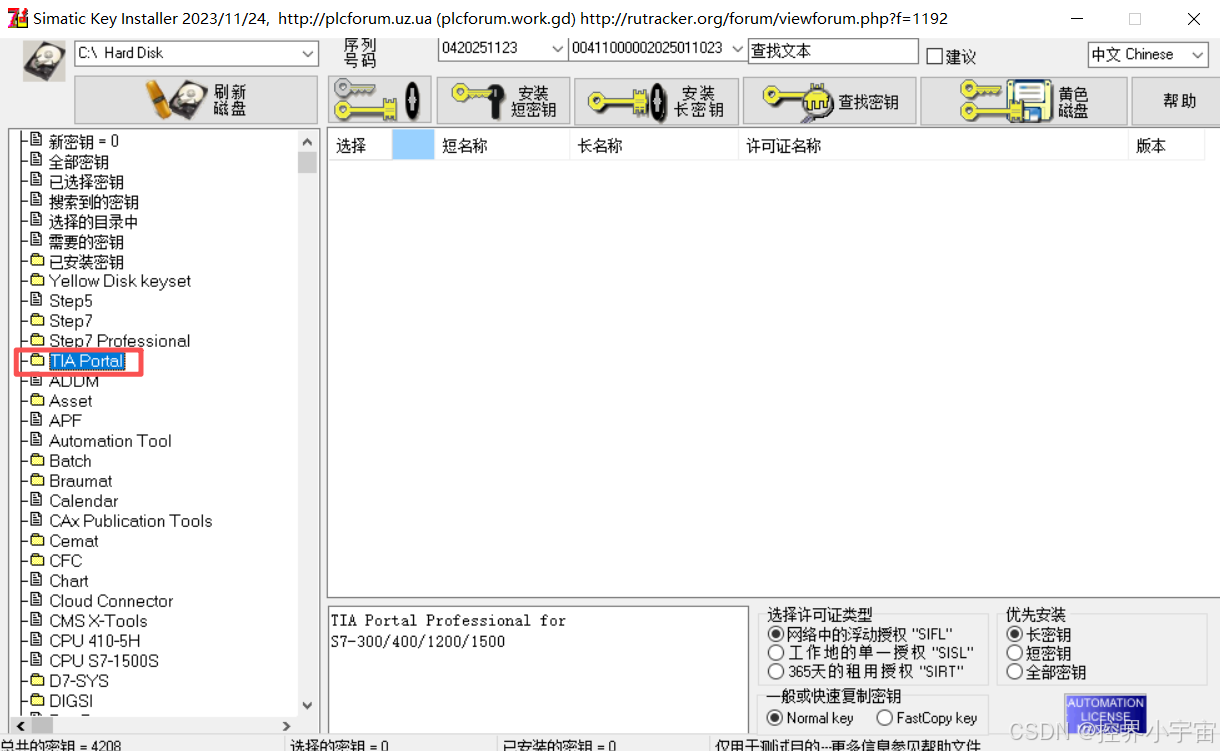Image resolution: width=1220 pixels, height=751 pixels.
Task: Click the Batch folder icon
Action: click(37, 460)
